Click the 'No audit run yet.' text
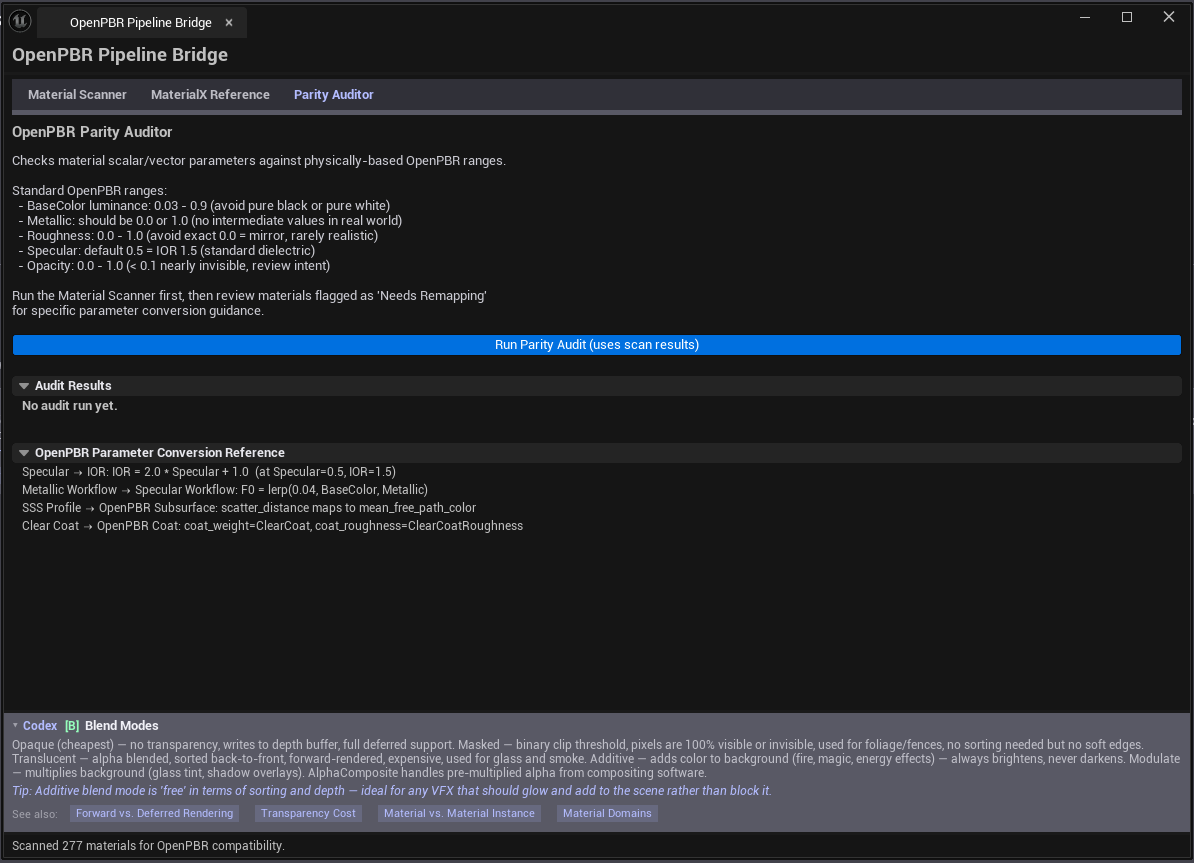The height and width of the screenshot is (863, 1194). (69, 406)
